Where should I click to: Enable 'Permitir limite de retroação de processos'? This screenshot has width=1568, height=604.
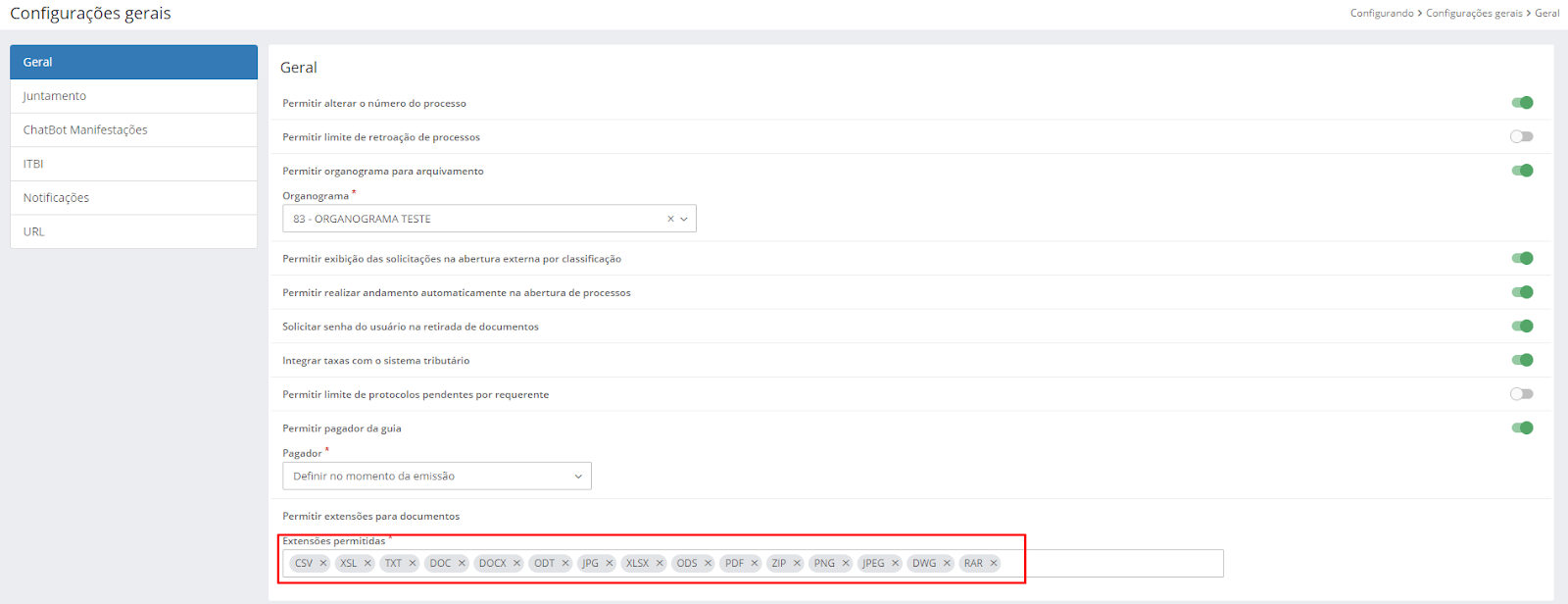1521,137
